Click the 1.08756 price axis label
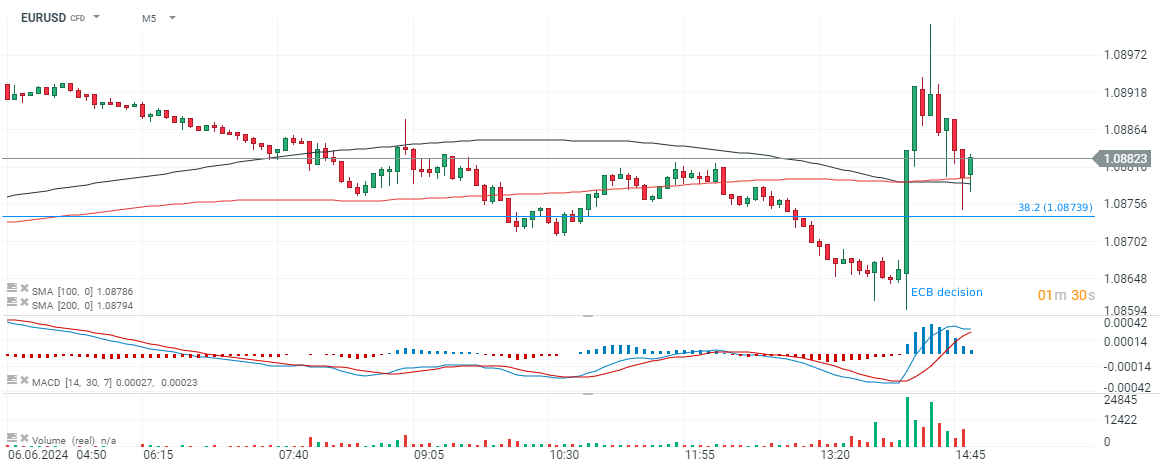The height and width of the screenshot is (472, 1163). (x=1127, y=204)
